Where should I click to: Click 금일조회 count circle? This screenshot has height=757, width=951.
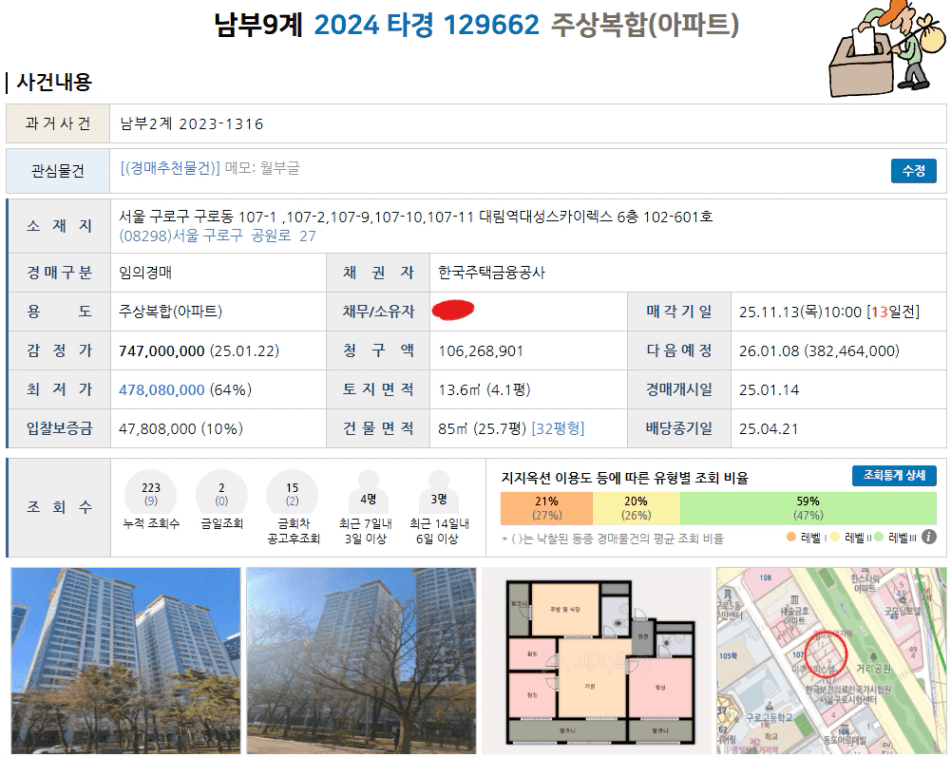click(x=221, y=494)
